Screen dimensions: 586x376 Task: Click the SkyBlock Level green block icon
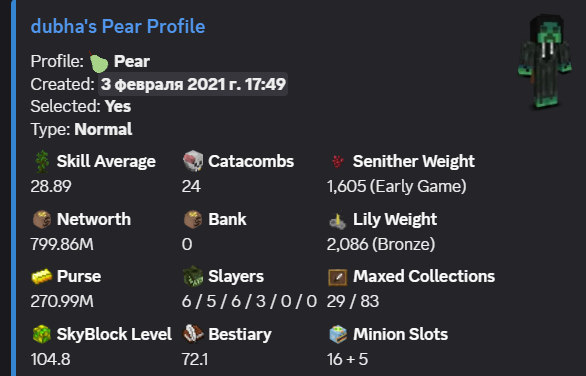click(x=42, y=334)
